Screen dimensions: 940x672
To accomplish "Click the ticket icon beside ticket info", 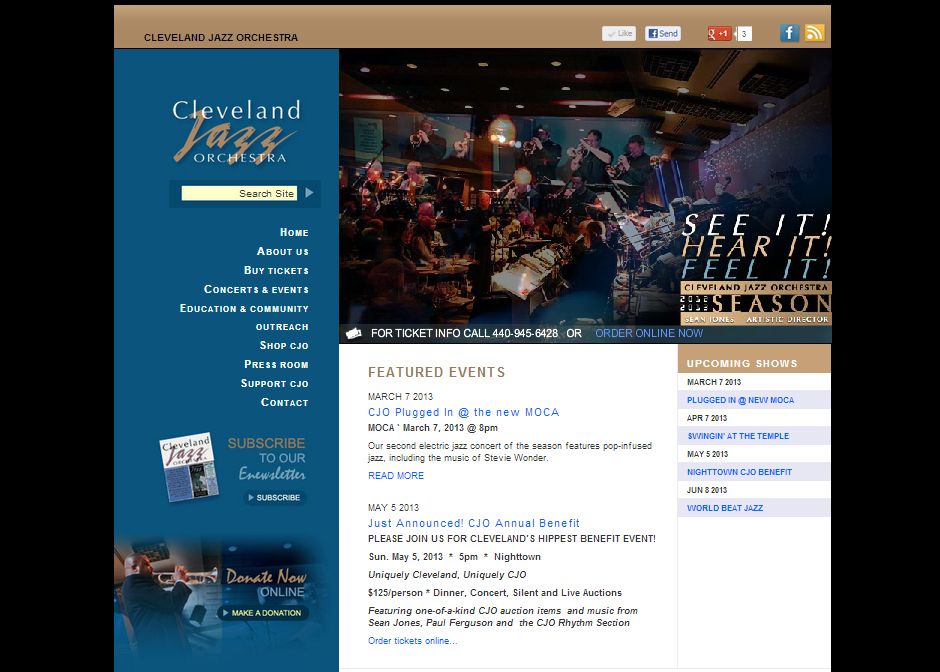I will point(354,333).
